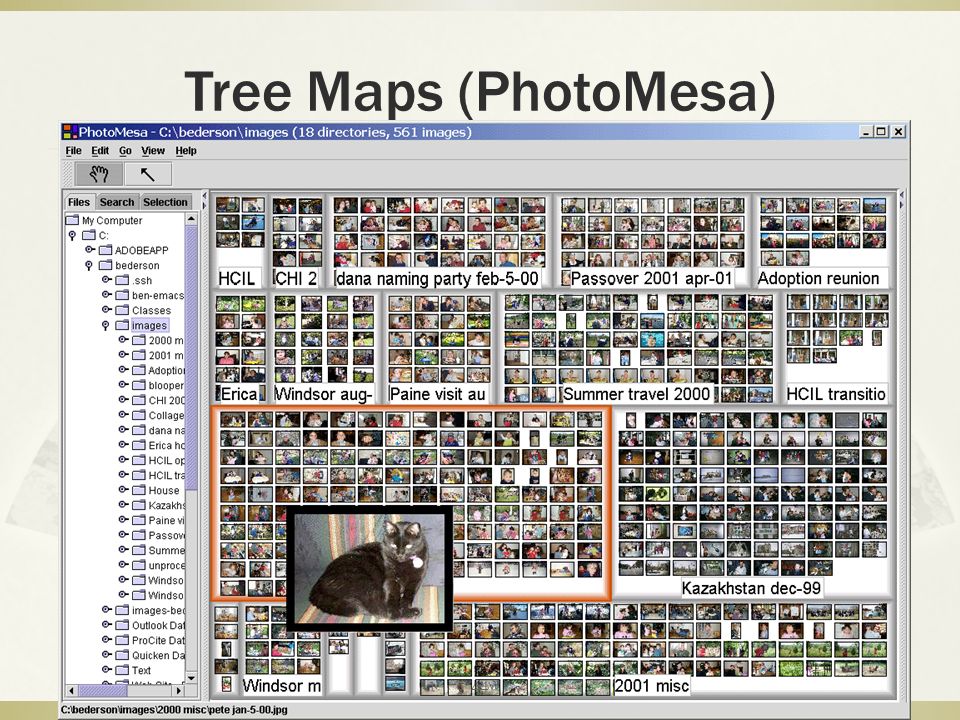Click the .ssh folder icon
This screenshot has width=960, height=720.
coord(122,280)
